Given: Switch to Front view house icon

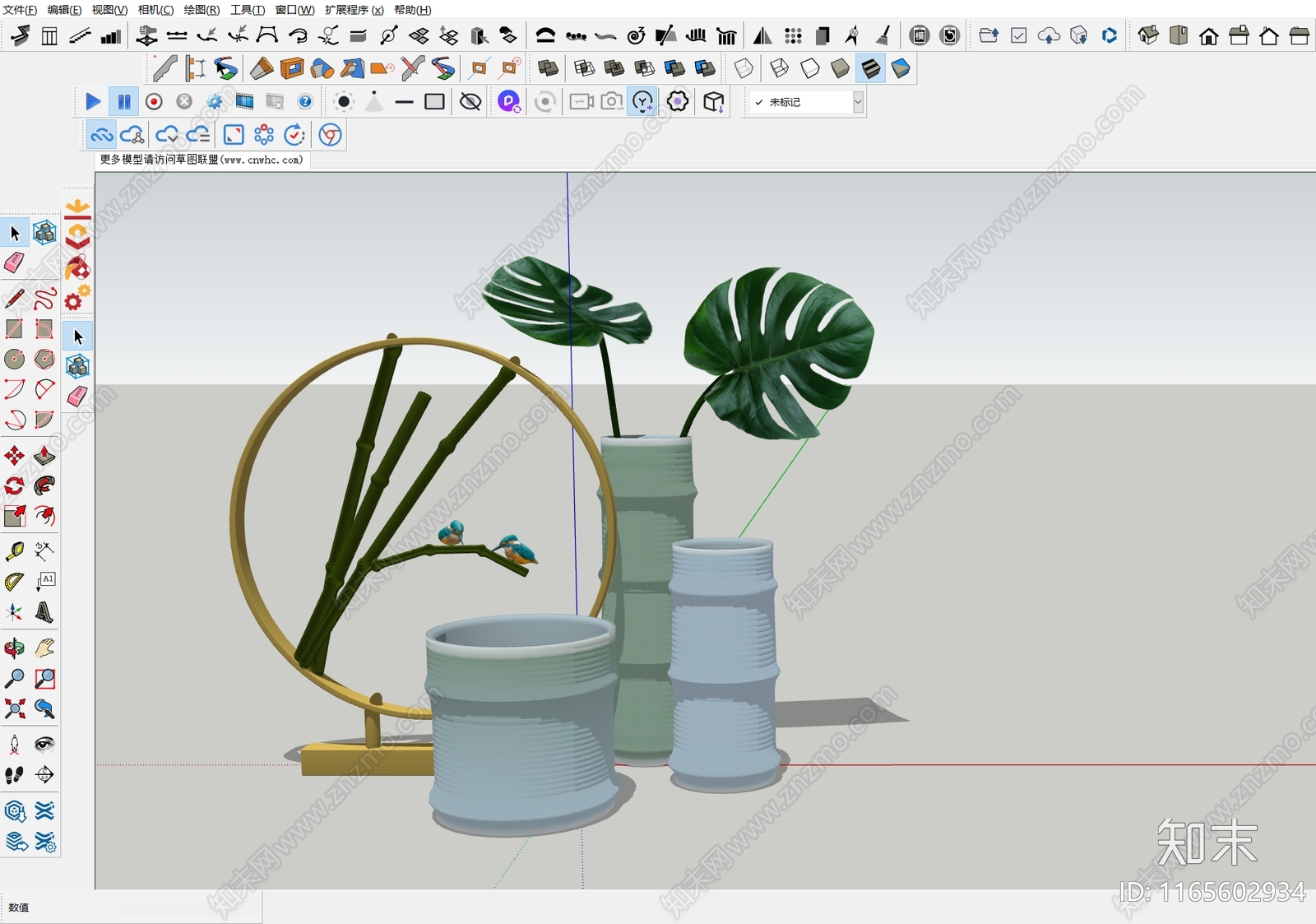Looking at the screenshot, I should point(1209,35).
